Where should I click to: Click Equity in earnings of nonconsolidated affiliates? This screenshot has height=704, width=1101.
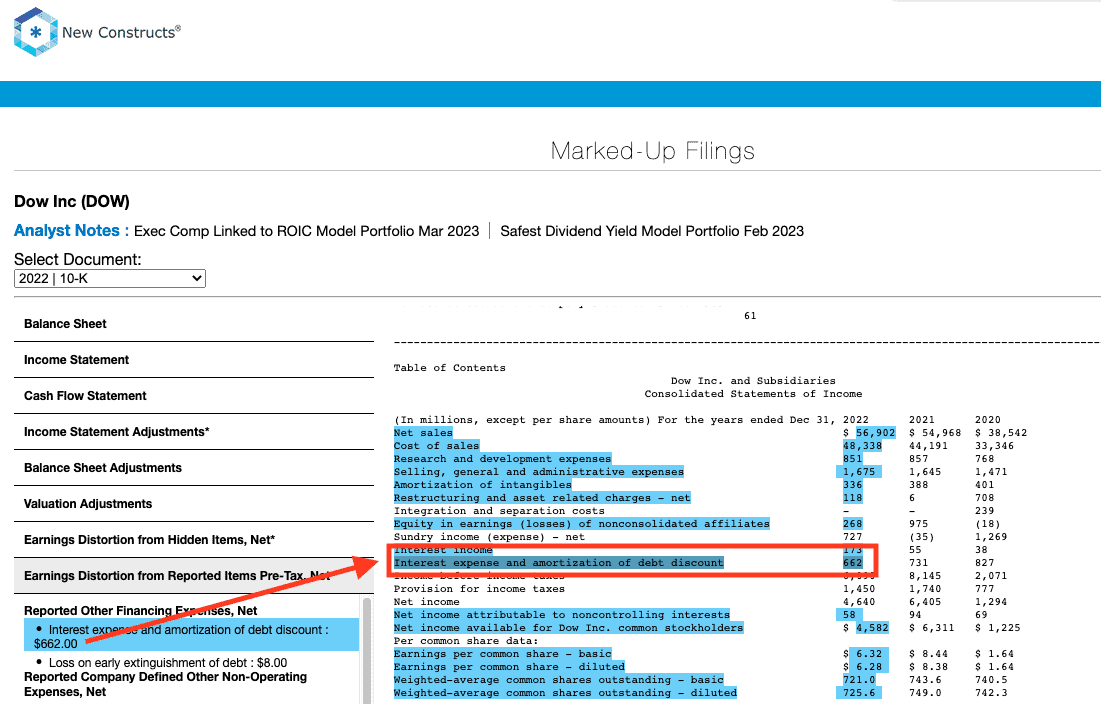pos(581,524)
